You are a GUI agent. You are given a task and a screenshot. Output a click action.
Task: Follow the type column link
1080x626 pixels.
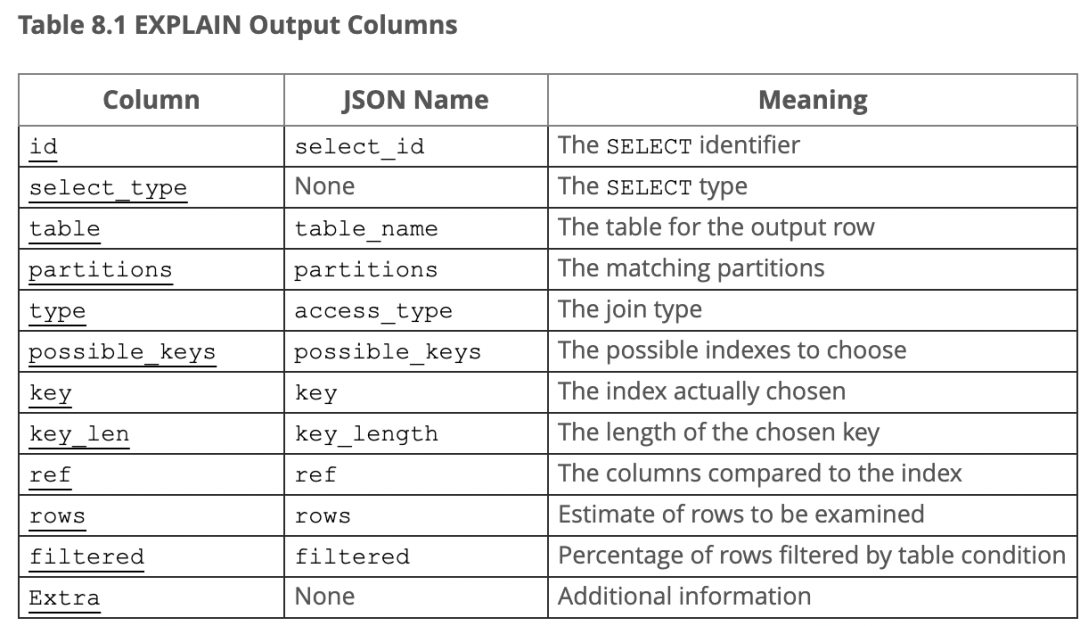[57, 311]
